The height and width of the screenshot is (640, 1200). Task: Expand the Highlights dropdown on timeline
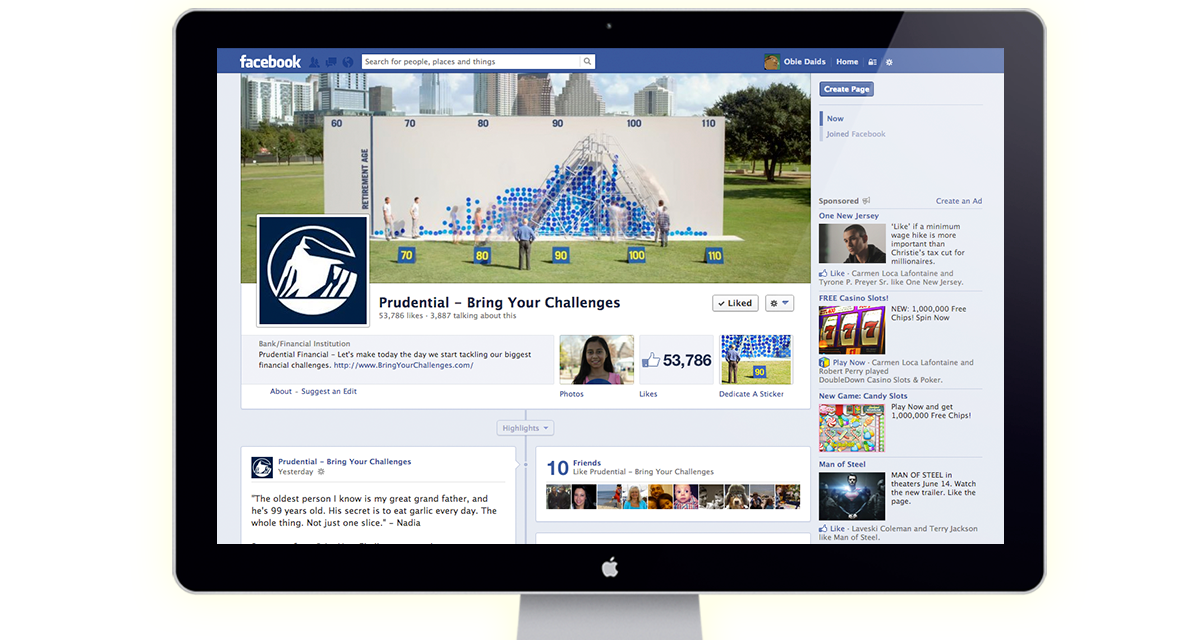pos(525,428)
